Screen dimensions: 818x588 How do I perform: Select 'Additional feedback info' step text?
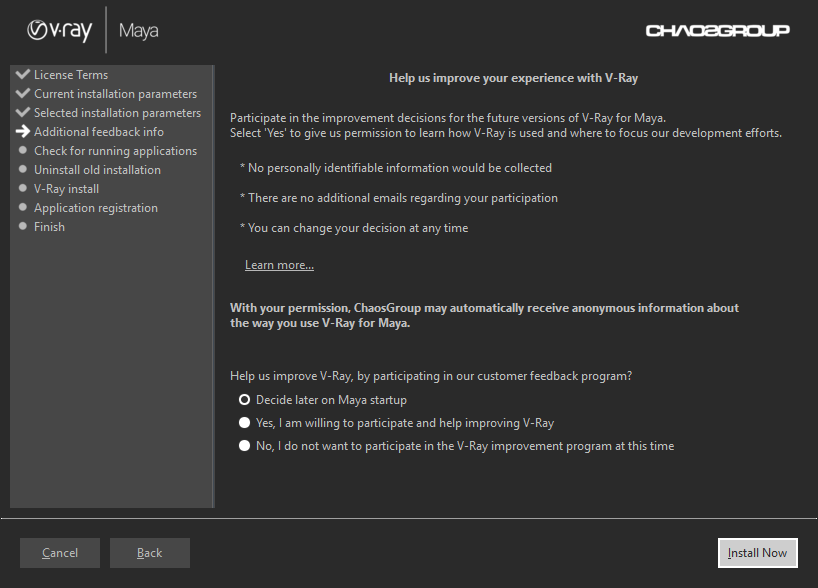pos(99,132)
